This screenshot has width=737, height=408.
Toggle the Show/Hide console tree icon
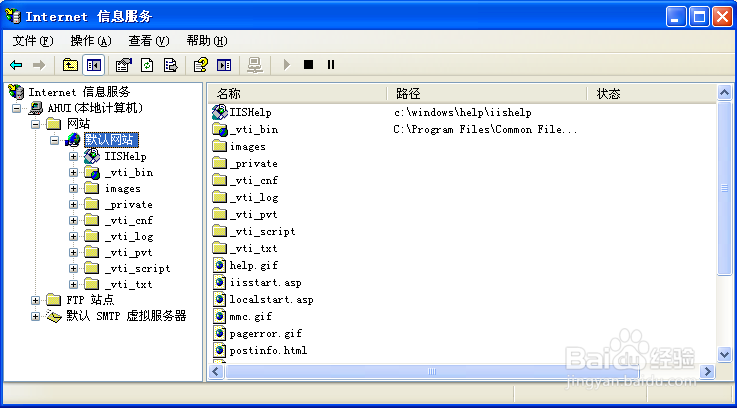coord(94,65)
